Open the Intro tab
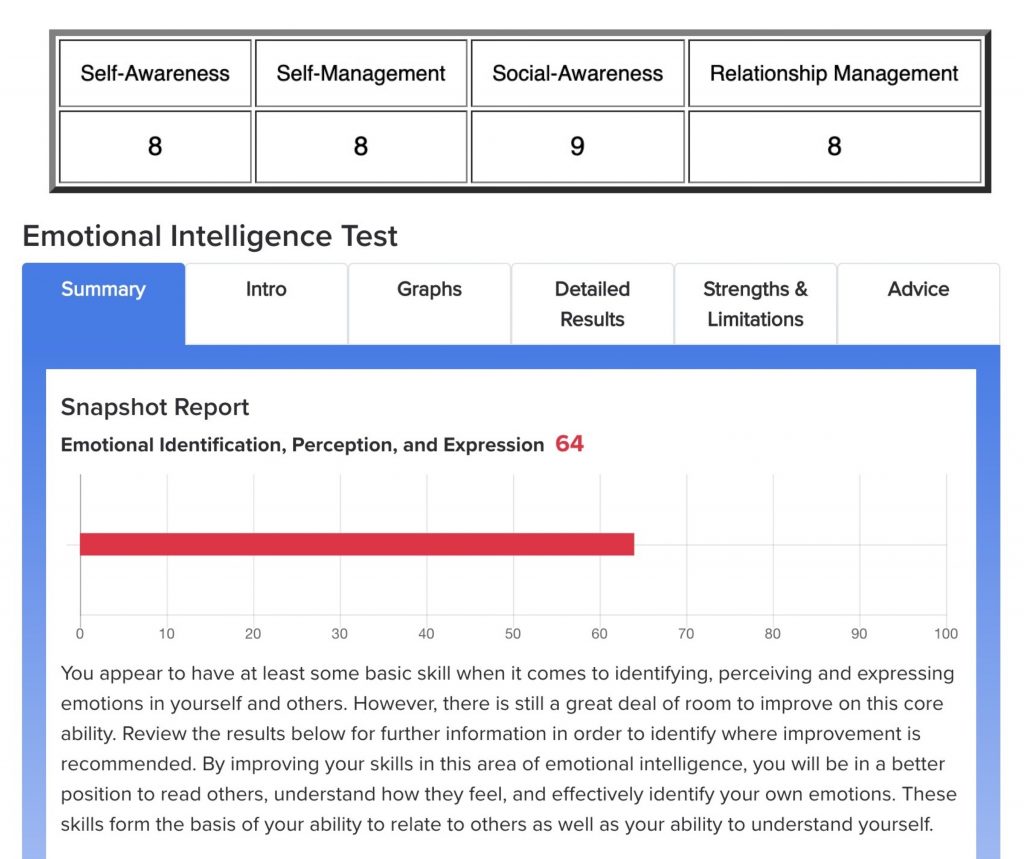The image size is (1024, 859). (x=266, y=304)
